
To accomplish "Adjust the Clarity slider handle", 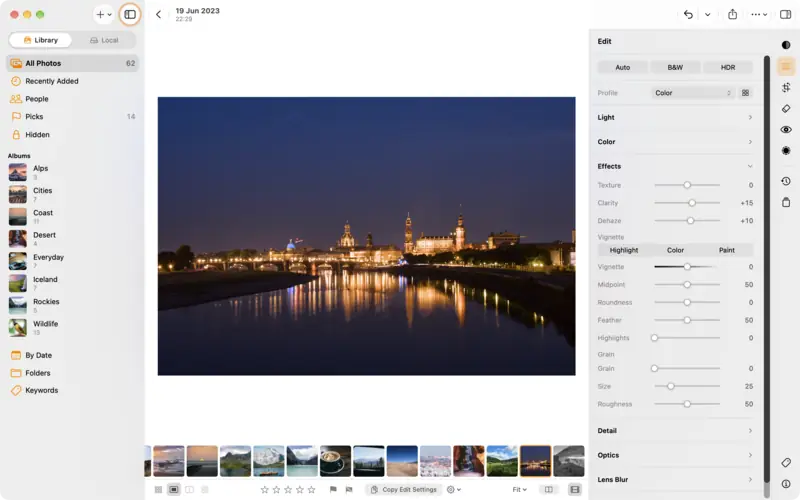I will pos(692,203).
